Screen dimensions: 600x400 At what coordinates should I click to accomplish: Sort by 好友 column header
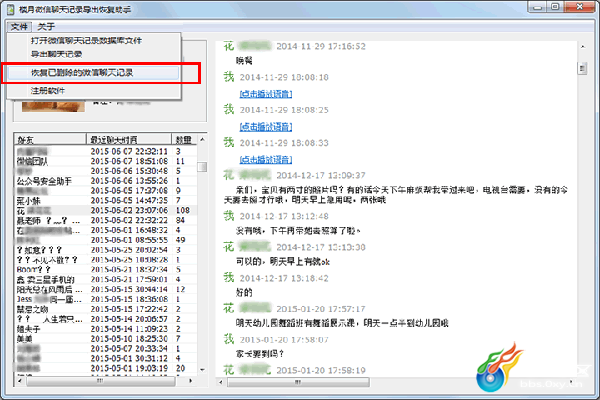pyautogui.click(x=50, y=140)
